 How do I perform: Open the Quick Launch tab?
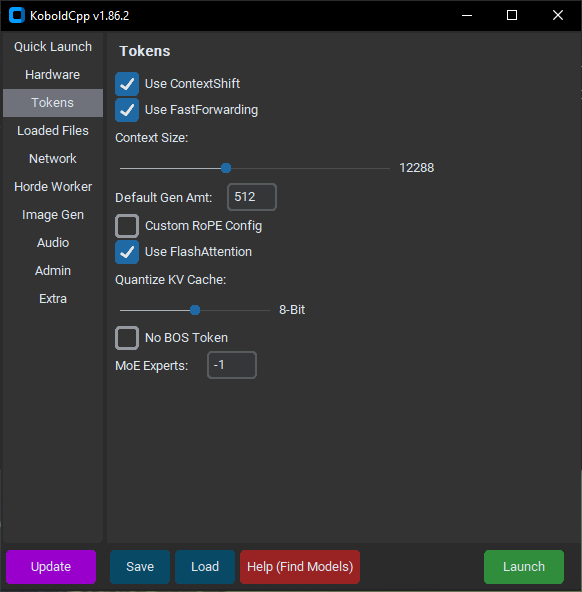pyautogui.click(x=53, y=47)
